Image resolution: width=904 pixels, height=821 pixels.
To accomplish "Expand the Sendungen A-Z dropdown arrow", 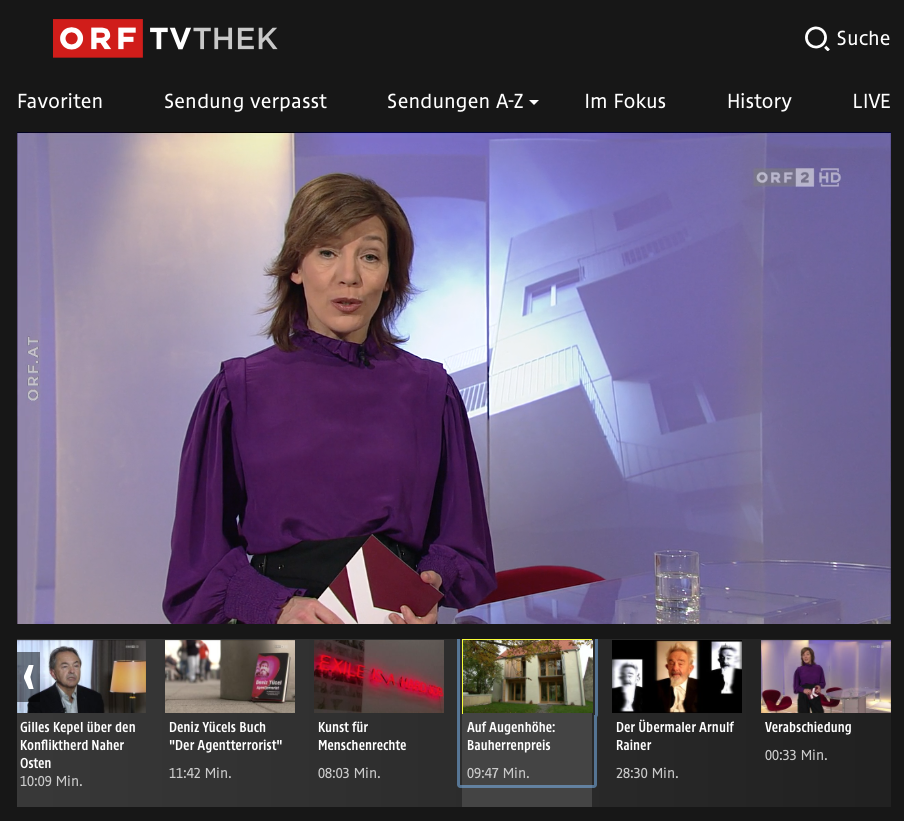I will pos(534,102).
